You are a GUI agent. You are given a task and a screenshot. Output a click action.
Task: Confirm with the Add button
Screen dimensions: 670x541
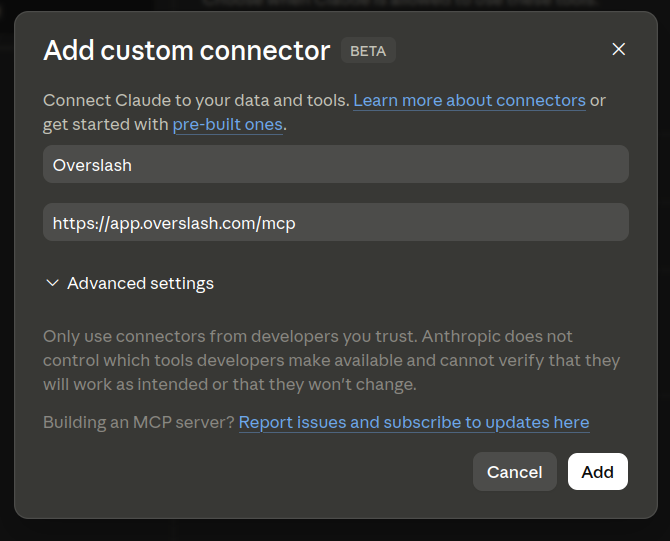pyautogui.click(x=597, y=472)
